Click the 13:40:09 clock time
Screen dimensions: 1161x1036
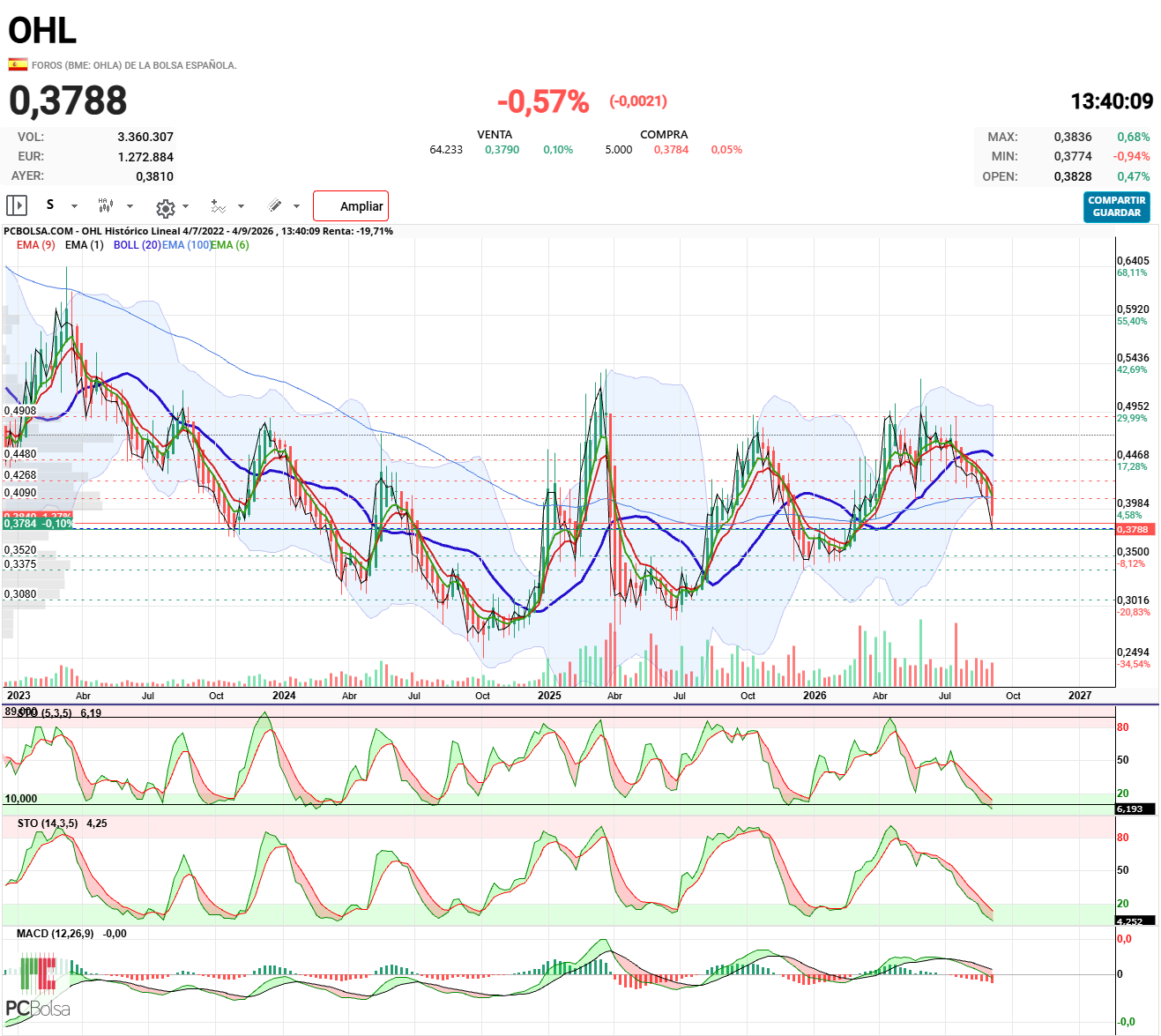click(1112, 101)
